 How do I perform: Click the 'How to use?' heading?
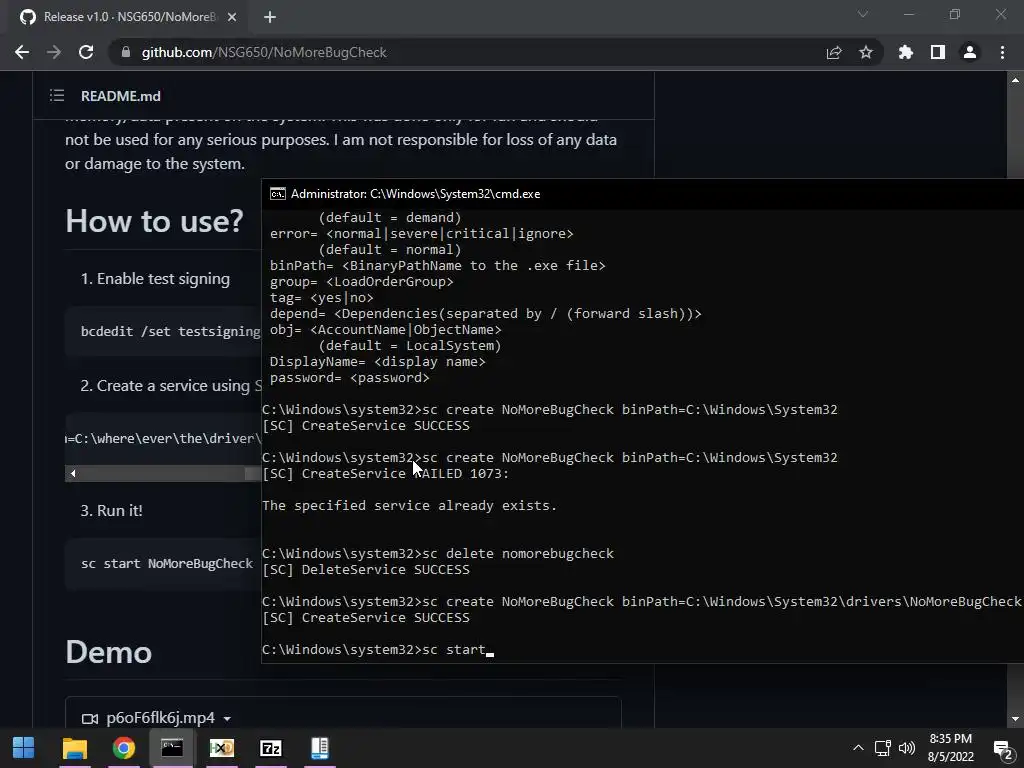tap(154, 221)
